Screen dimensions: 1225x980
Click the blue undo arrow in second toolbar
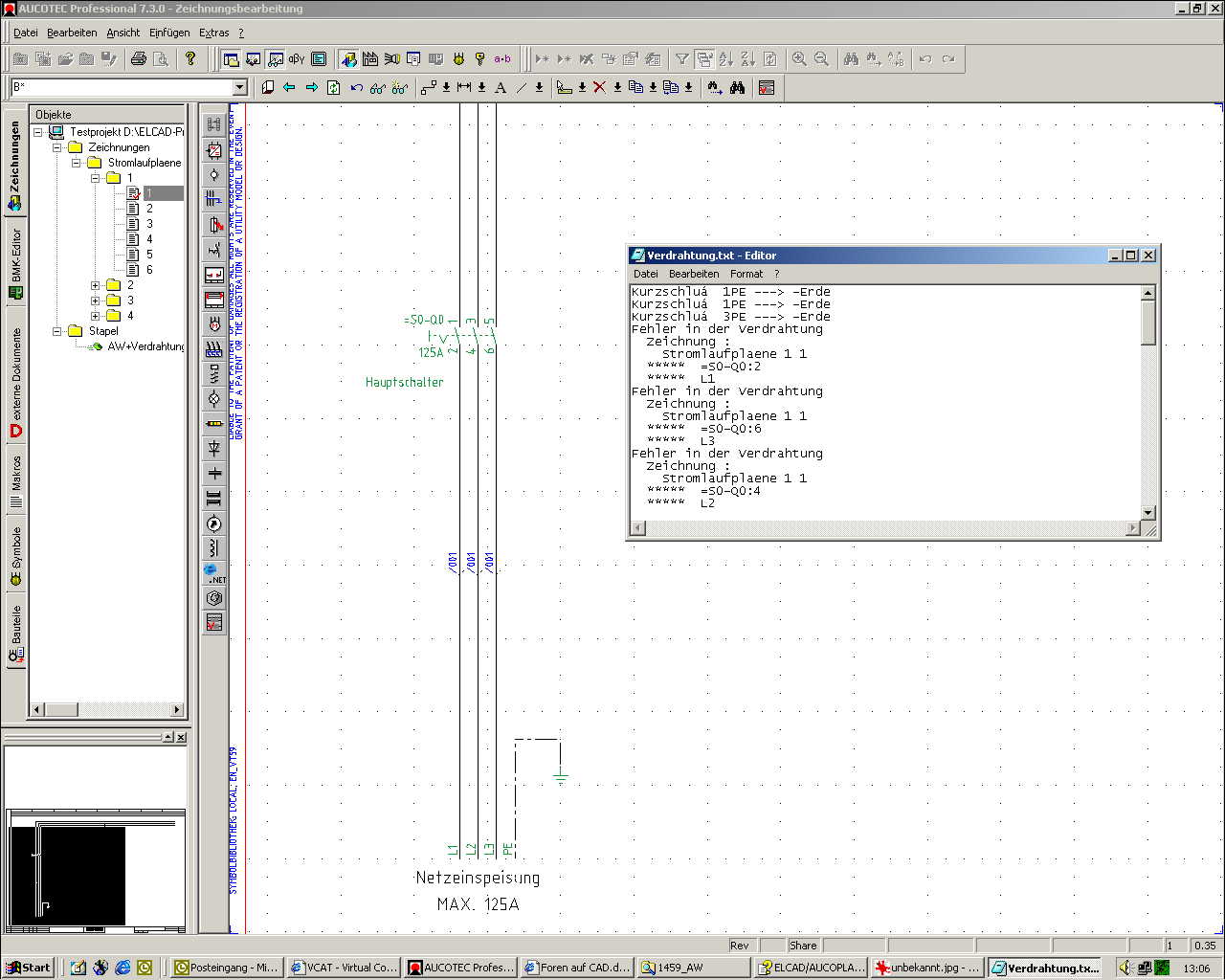pyautogui.click(x=356, y=88)
